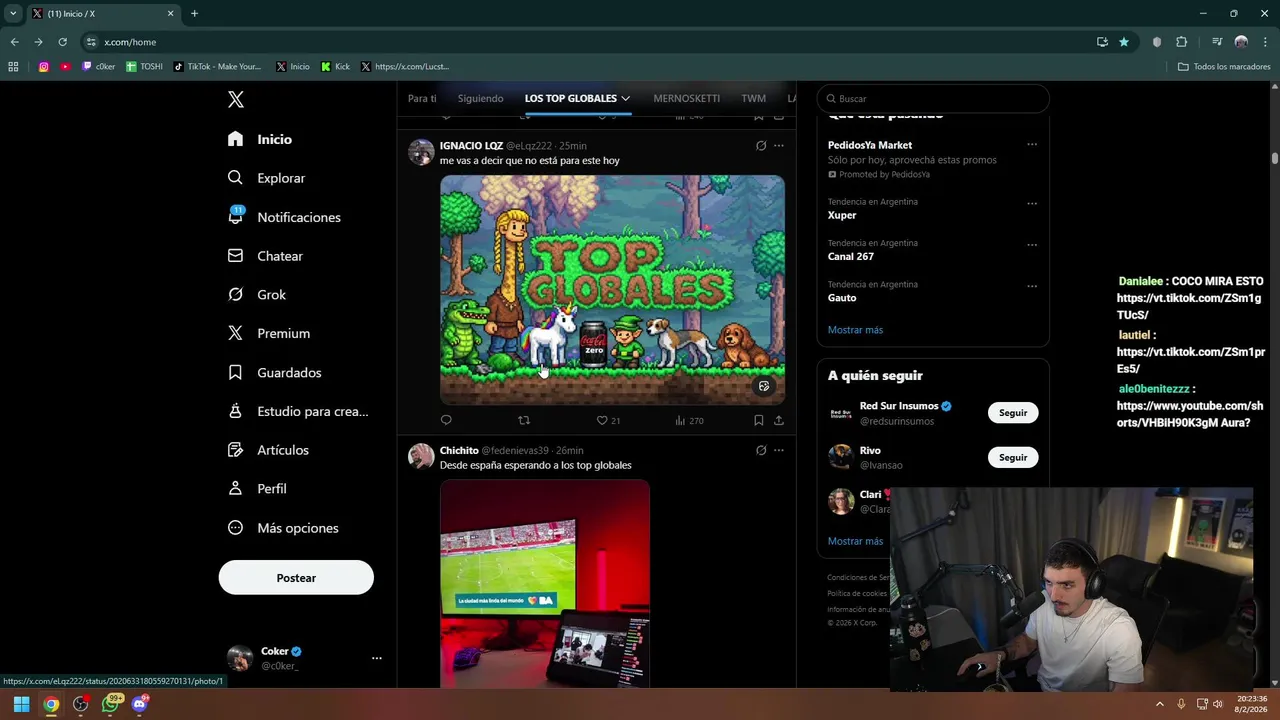Open Grok from sidebar

[x=257, y=295]
